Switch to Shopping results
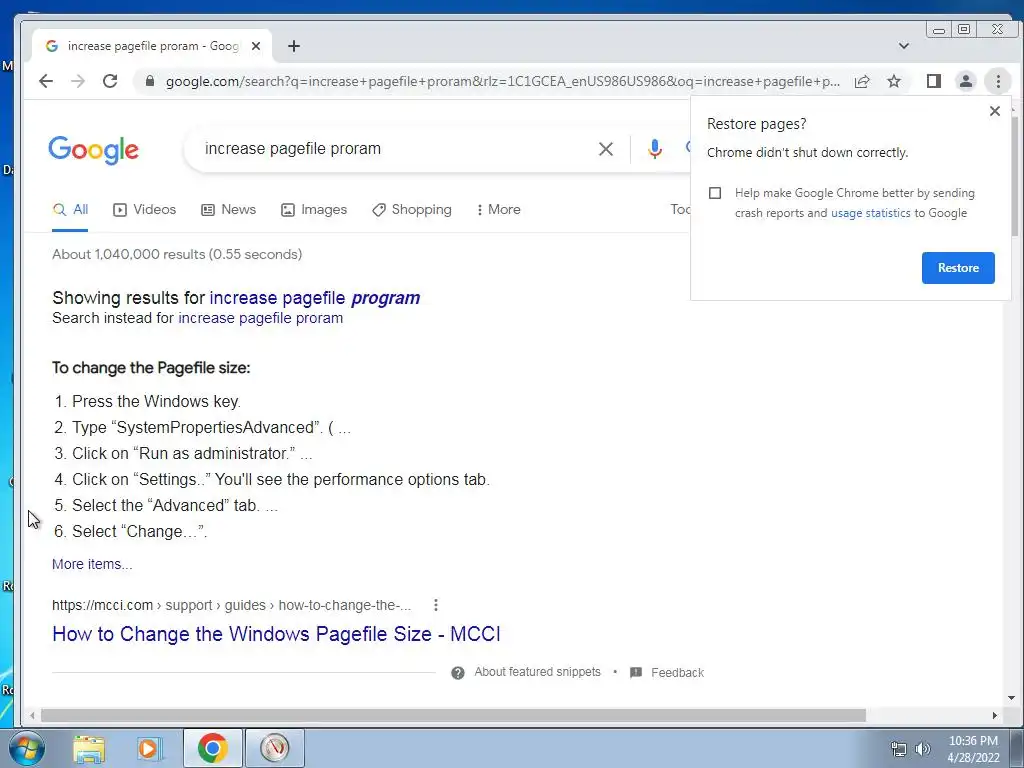The width and height of the screenshot is (1024, 768). click(412, 210)
